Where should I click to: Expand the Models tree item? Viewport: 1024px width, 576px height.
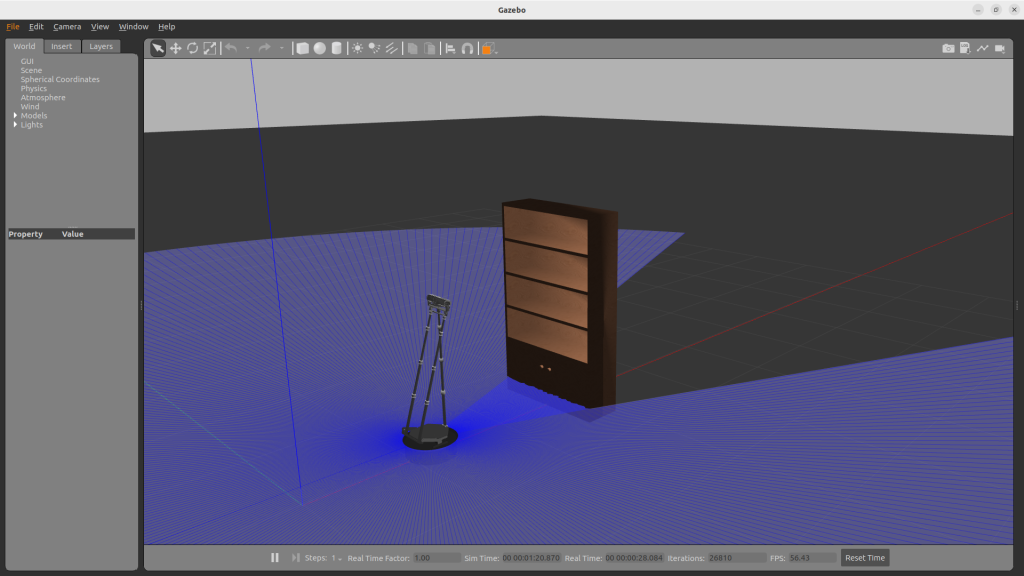(15, 116)
